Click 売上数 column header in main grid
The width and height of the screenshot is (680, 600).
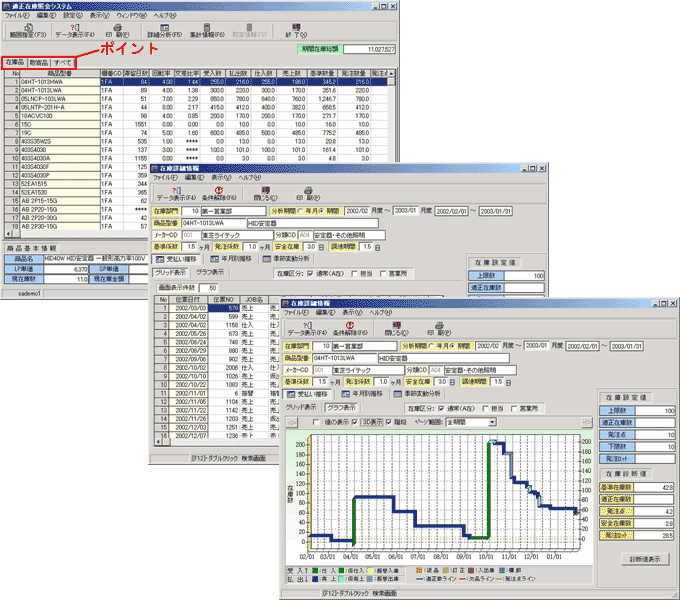click(291, 73)
